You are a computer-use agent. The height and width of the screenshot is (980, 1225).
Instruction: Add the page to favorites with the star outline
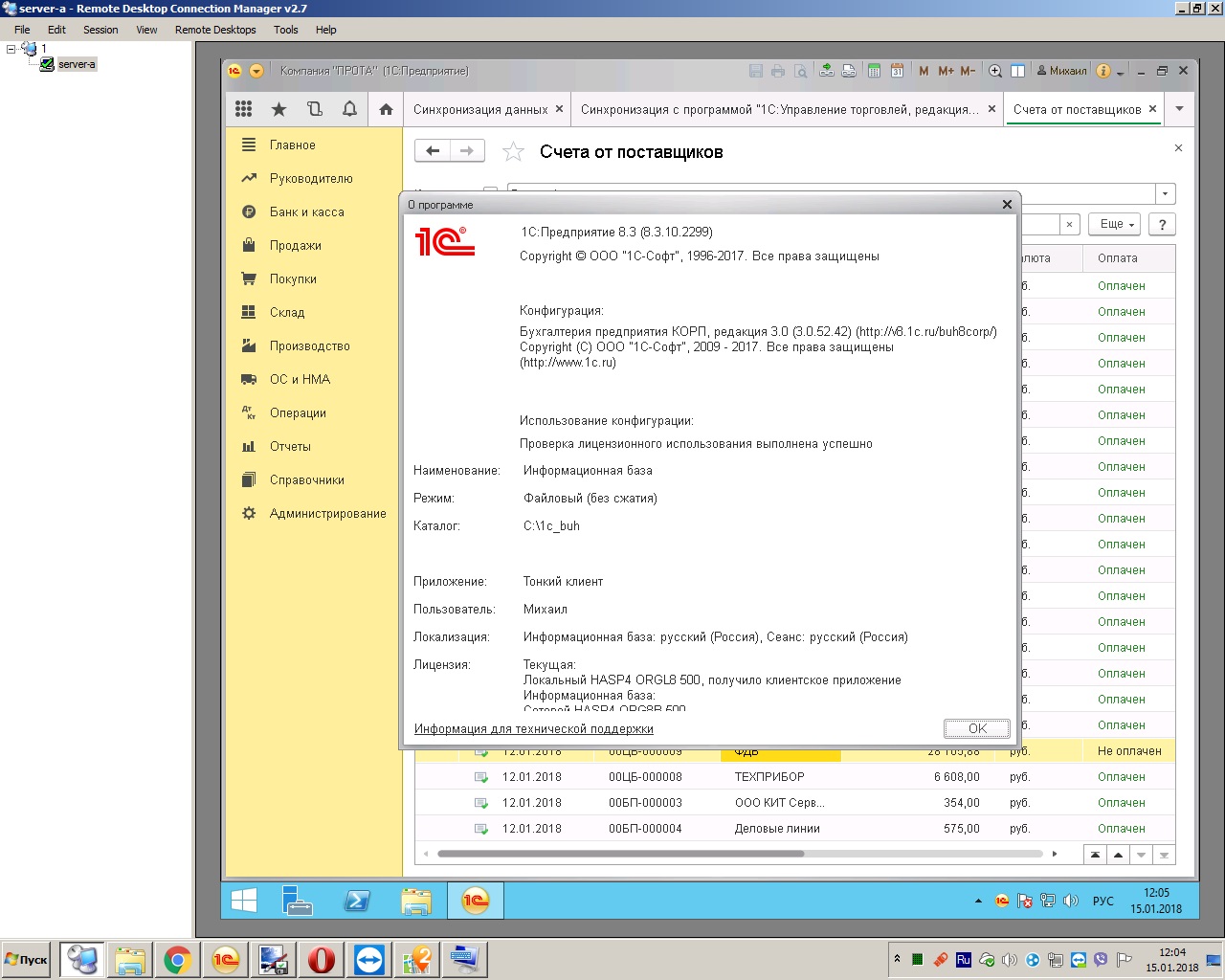513,151
